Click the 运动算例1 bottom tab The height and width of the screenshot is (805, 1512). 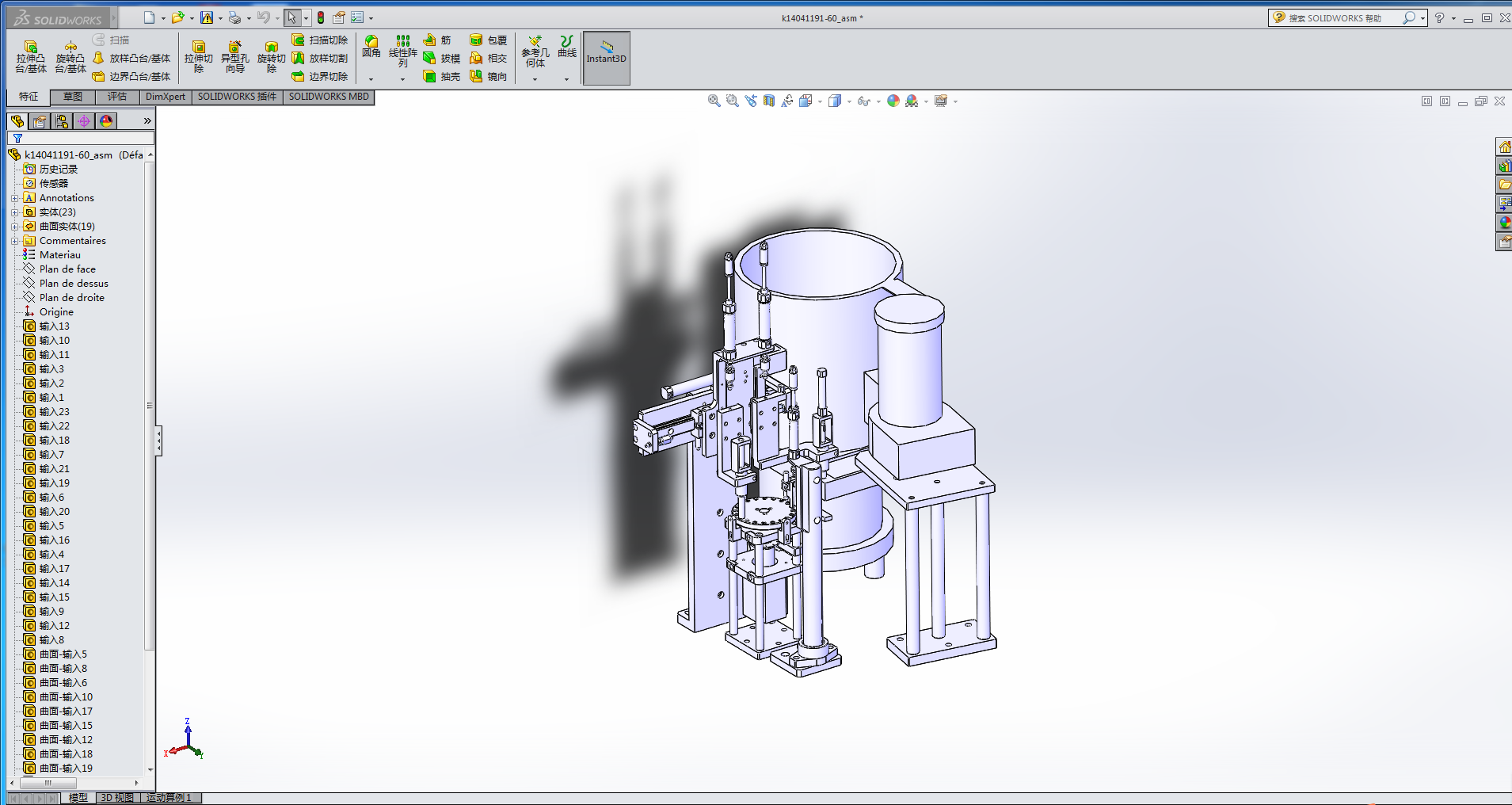click(169, 798)
